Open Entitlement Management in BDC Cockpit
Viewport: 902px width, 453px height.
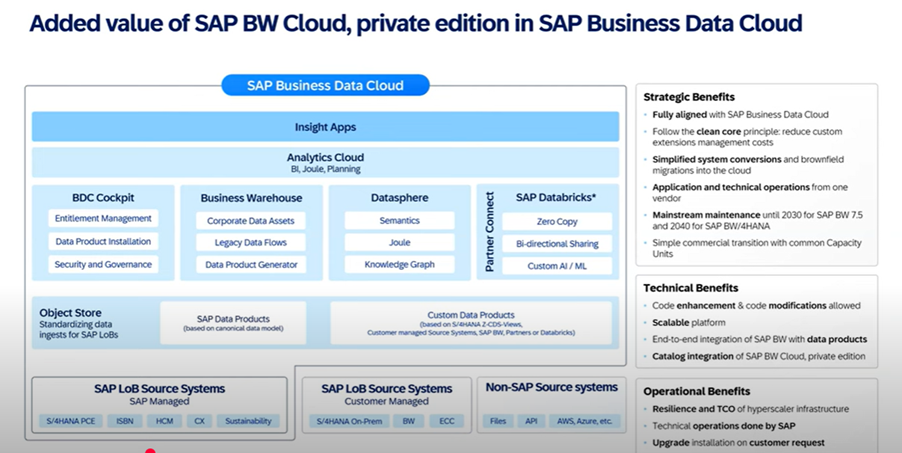[x=103, y=219]
